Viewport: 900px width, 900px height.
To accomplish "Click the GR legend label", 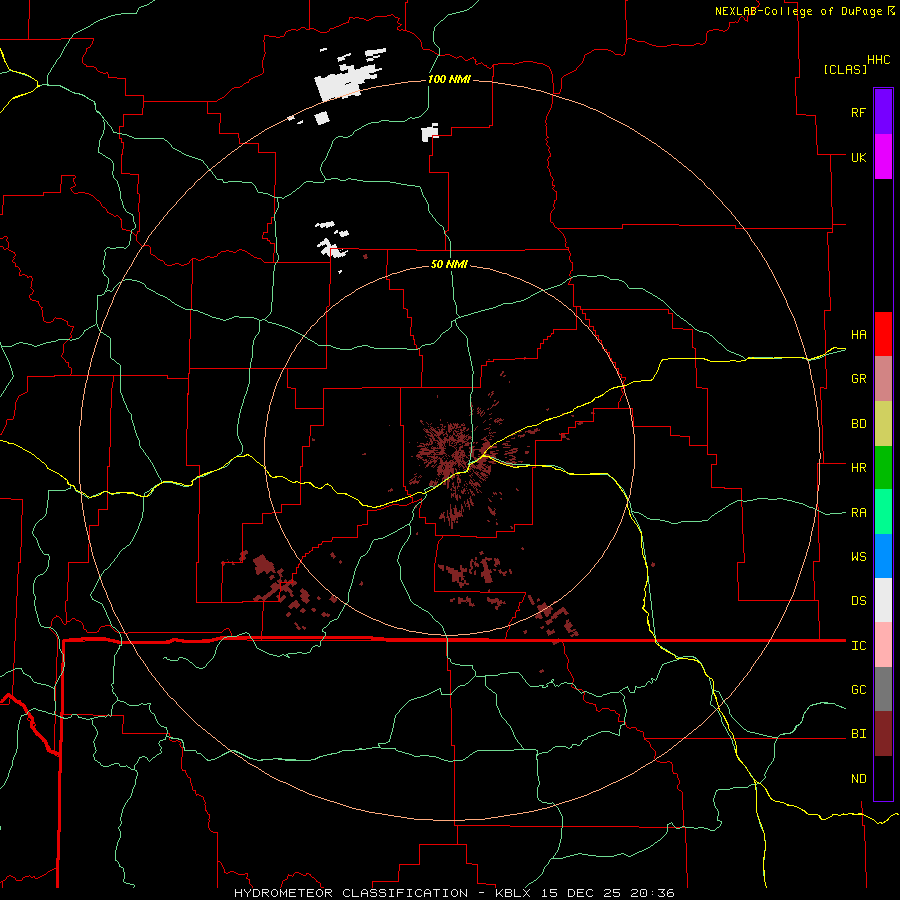I will (858, 379).
